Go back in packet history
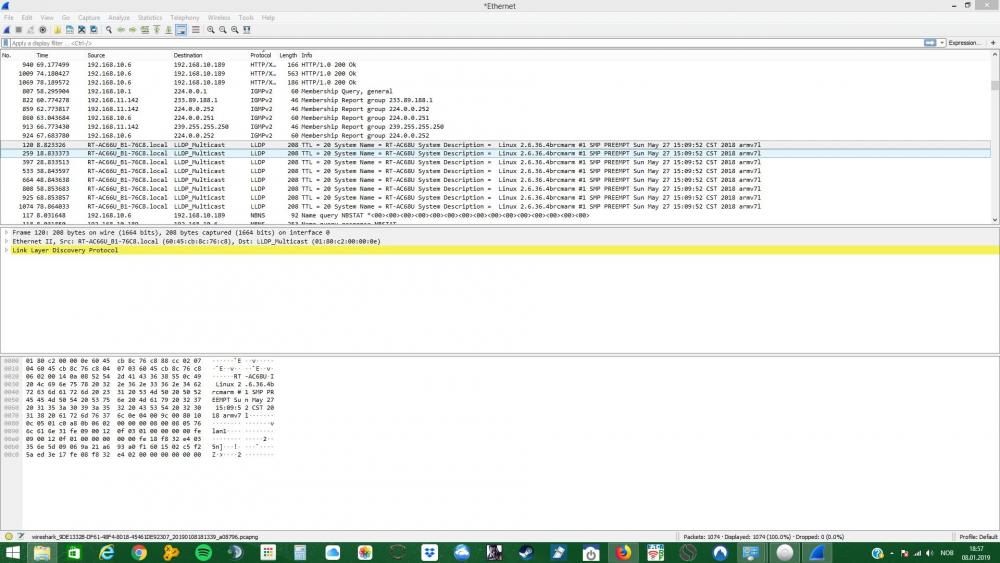 [x=121, y=30]
